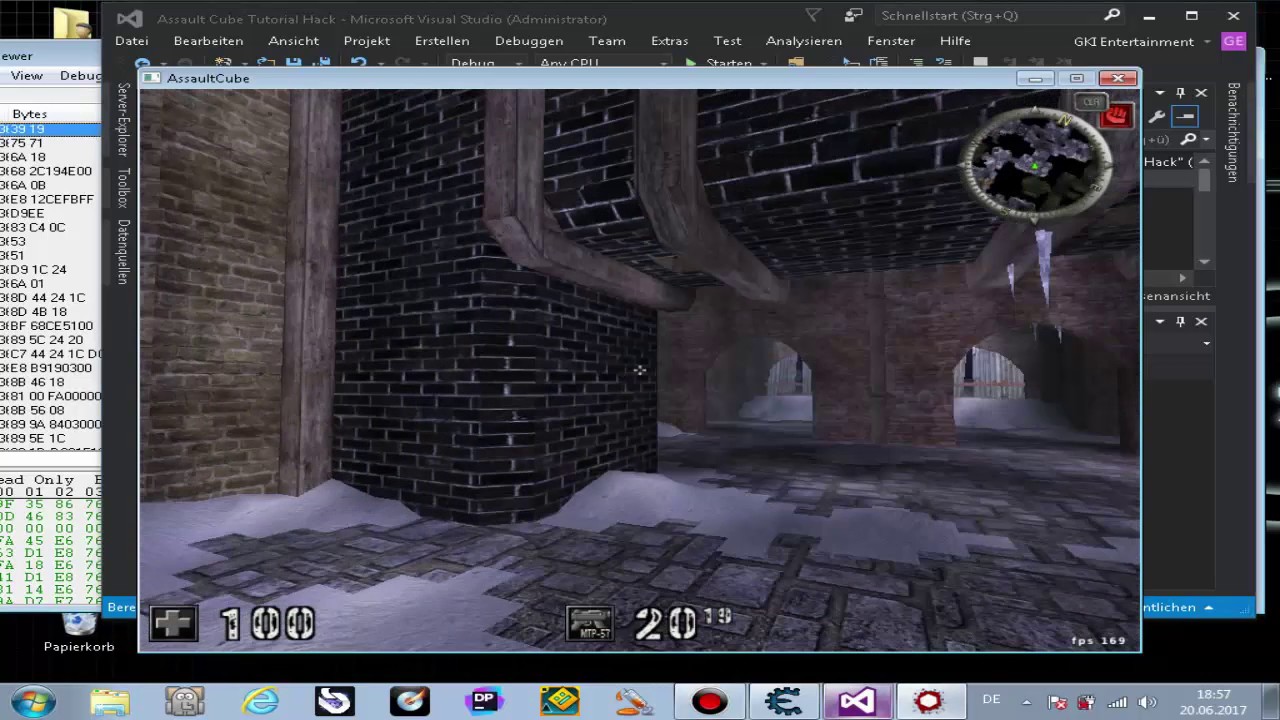Screen dimensions: 1280x720
Task: Switch to the tab ending in 'enansicht'
Action: [1176, 296]
